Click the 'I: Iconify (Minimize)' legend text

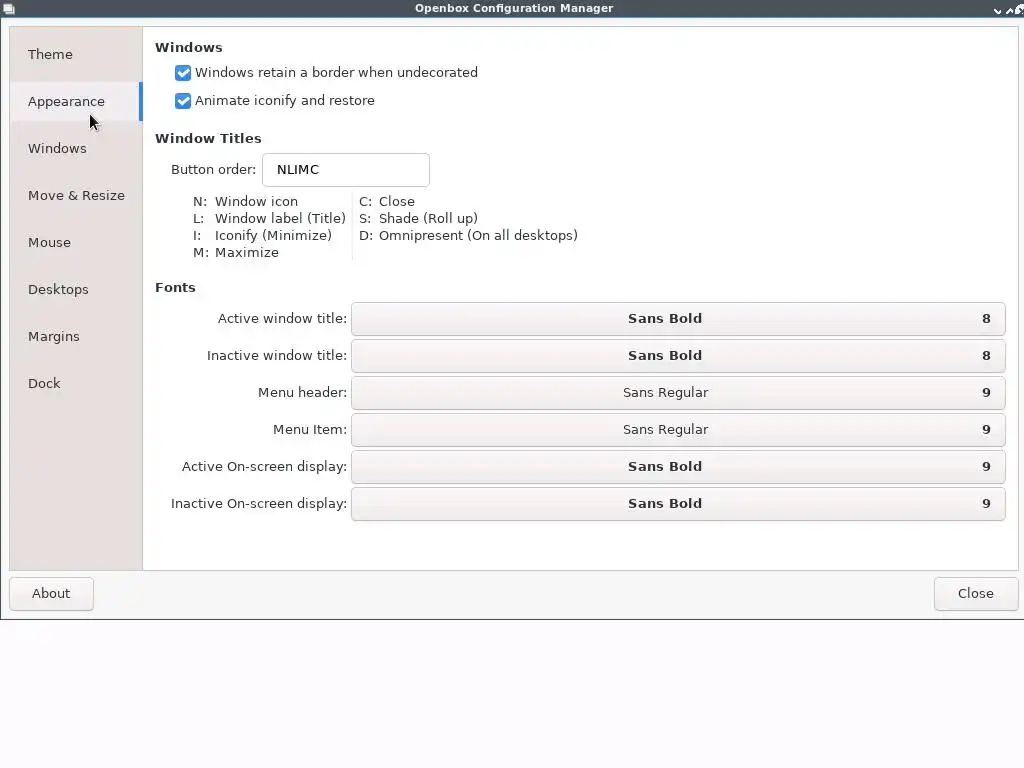click(x=262, y=235)
